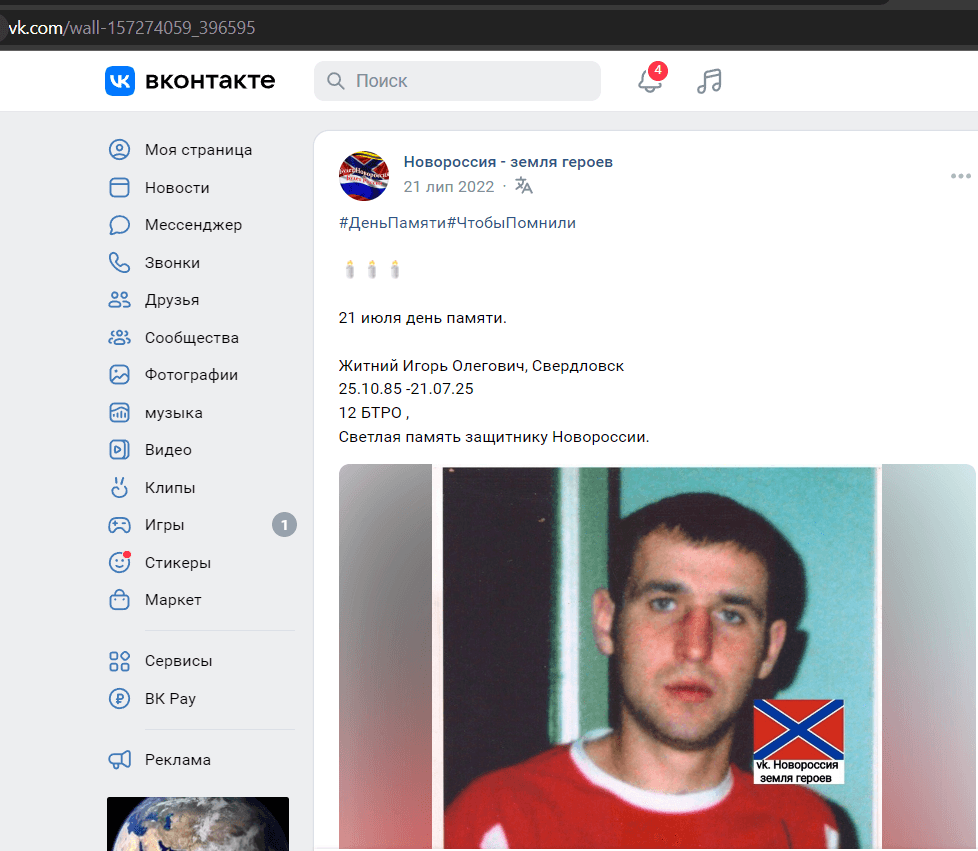This screenshot has height=851, width=978.
Task: Open community Новороссия - земля героев link
Action: [x=508, y=162]
